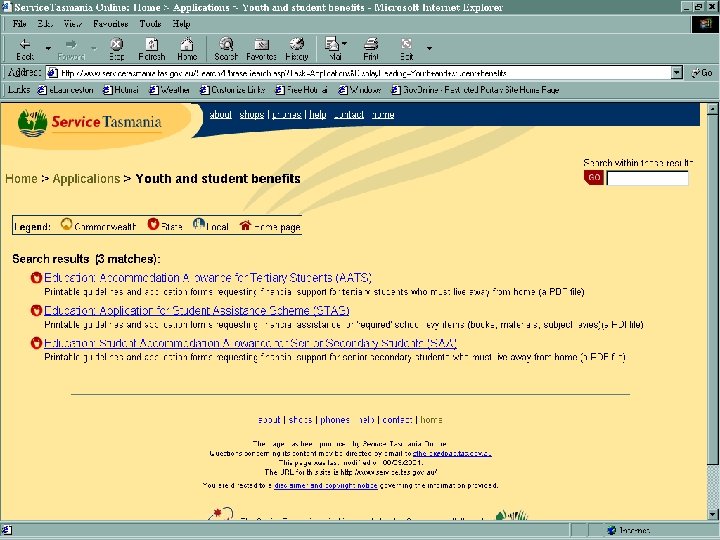Click the Weather links bar shortcut
720x540 pixels.
169,90
